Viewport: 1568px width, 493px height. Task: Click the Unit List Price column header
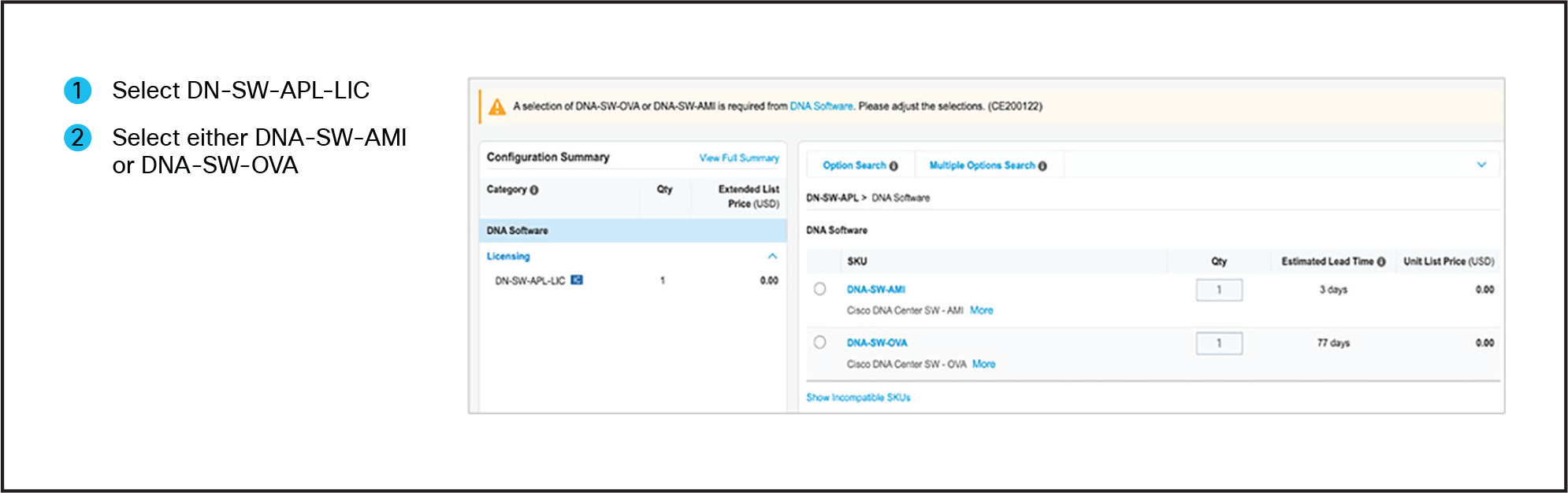[1448, 261]
